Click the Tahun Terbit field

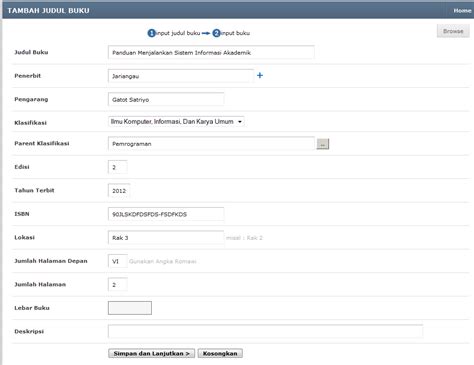coord(119,191)
